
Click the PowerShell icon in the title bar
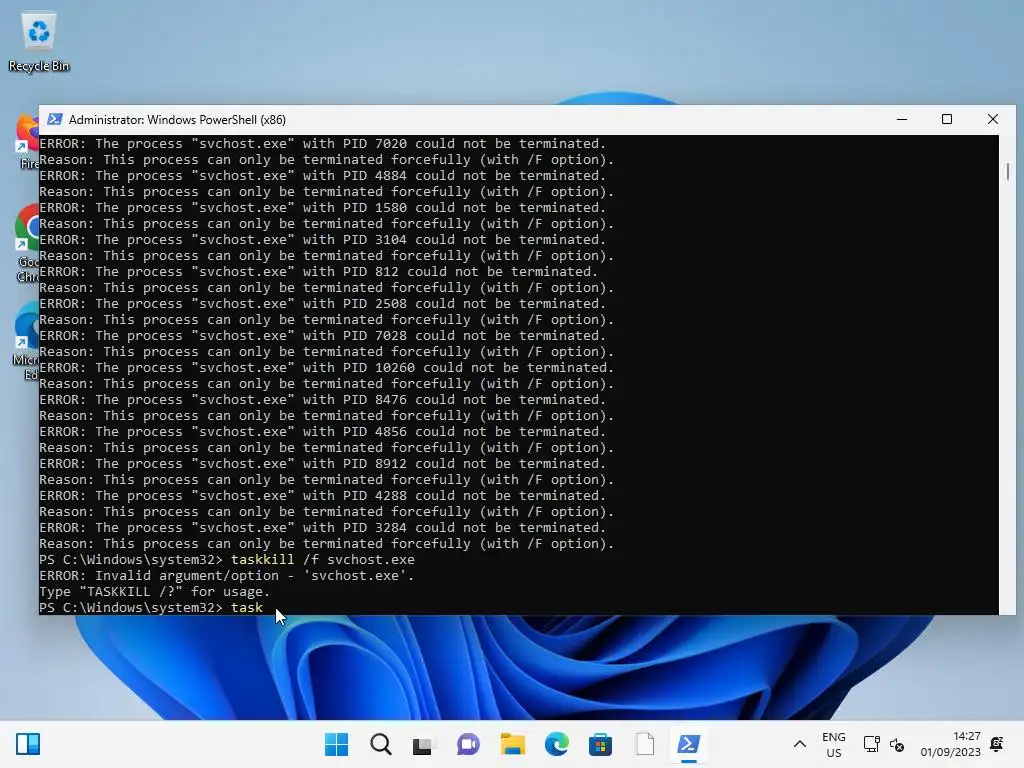(x=55, y=120)
